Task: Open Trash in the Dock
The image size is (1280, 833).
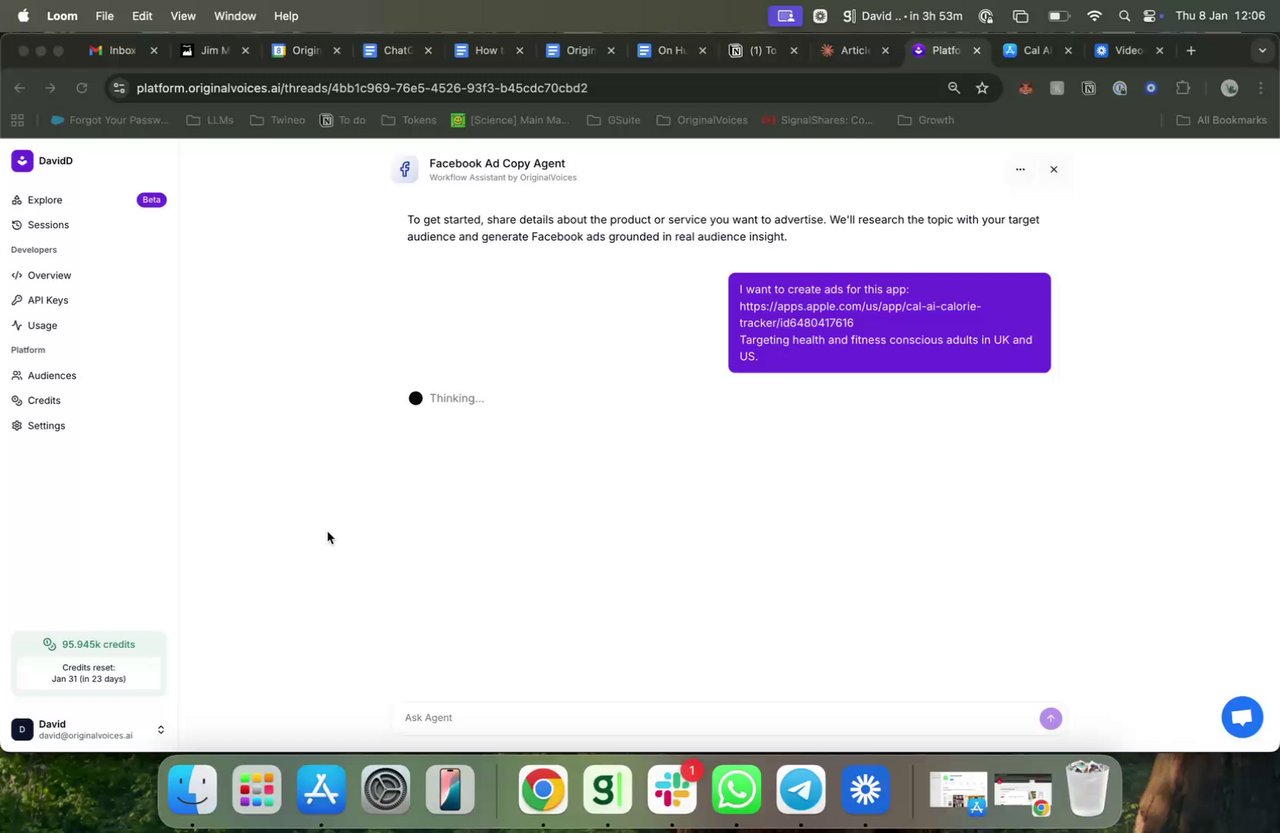Action: click(x=1086, y=788)
